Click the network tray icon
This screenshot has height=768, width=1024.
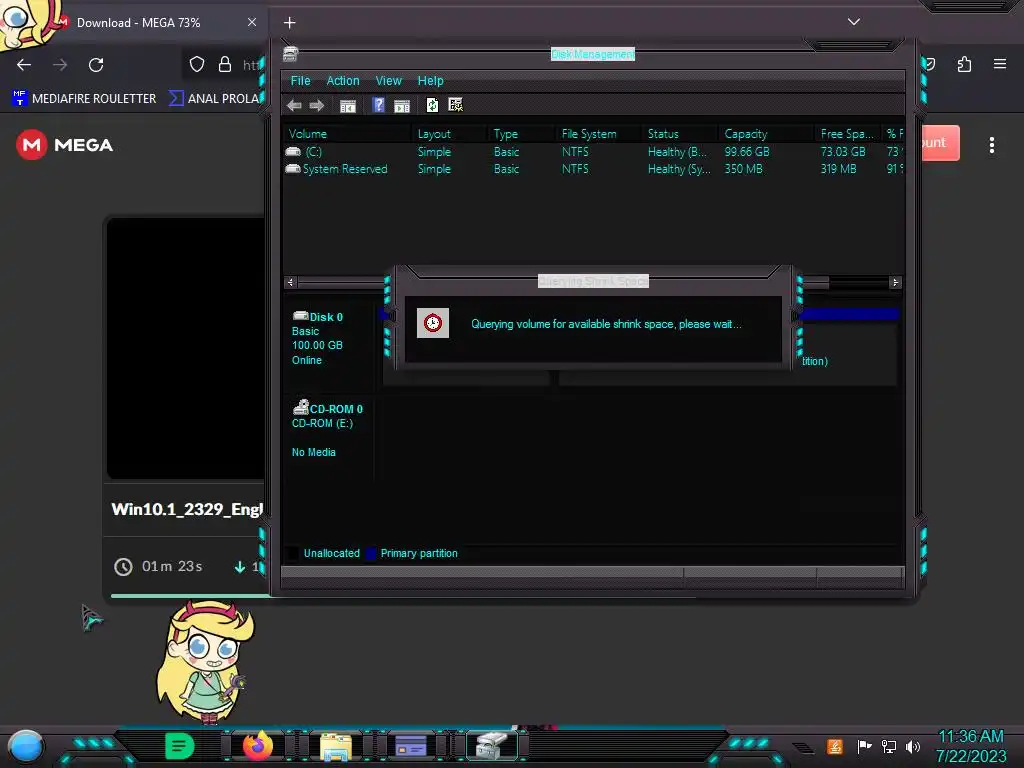(889, 746)
